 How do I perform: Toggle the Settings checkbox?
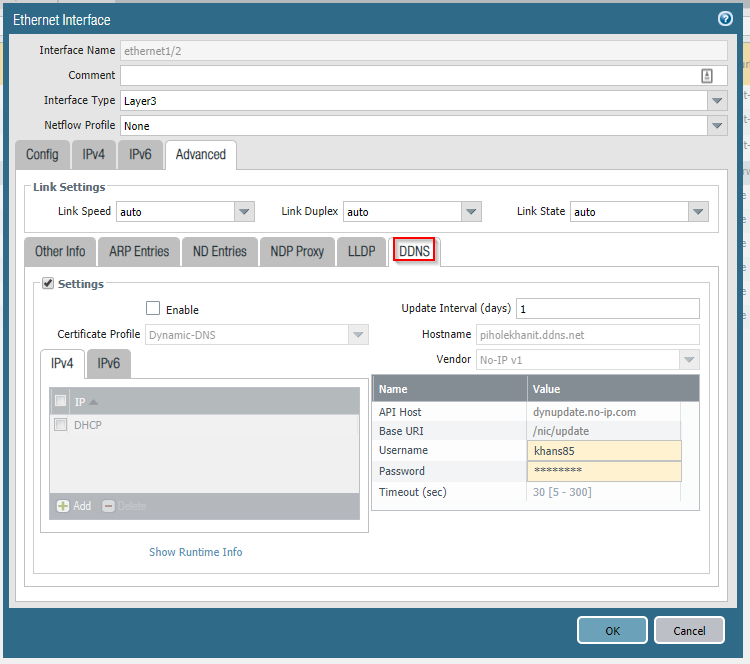(x=48, y=284)
